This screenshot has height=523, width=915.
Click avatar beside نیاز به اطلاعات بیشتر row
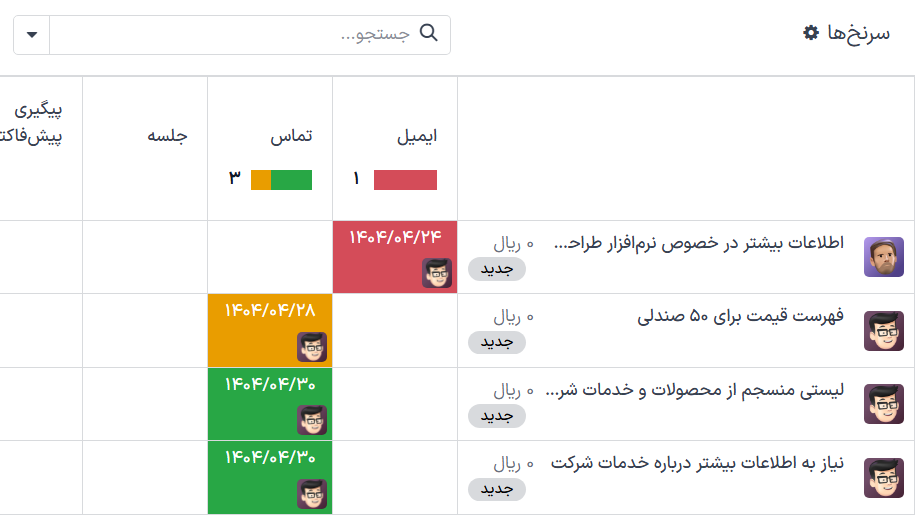[883, 478]
